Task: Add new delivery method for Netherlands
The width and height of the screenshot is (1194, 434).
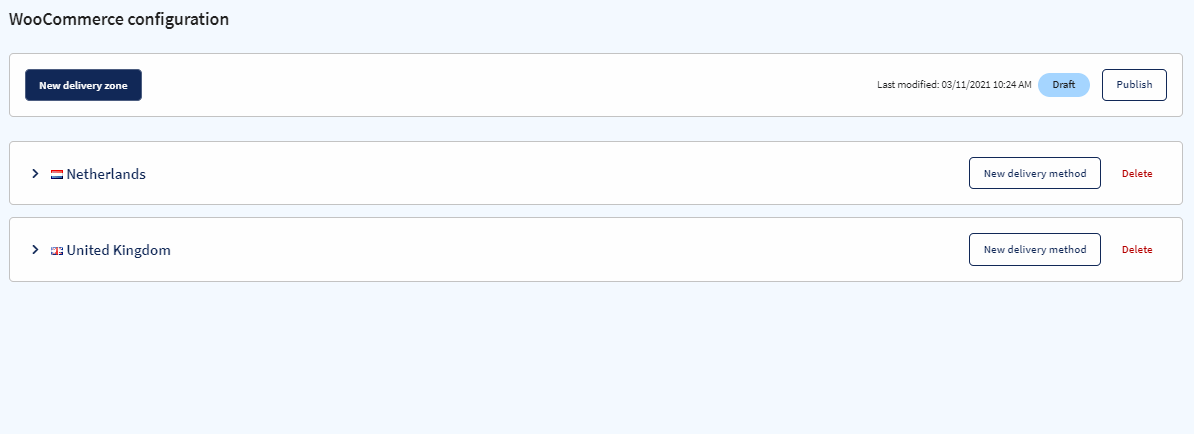Action: [1035, 174]
